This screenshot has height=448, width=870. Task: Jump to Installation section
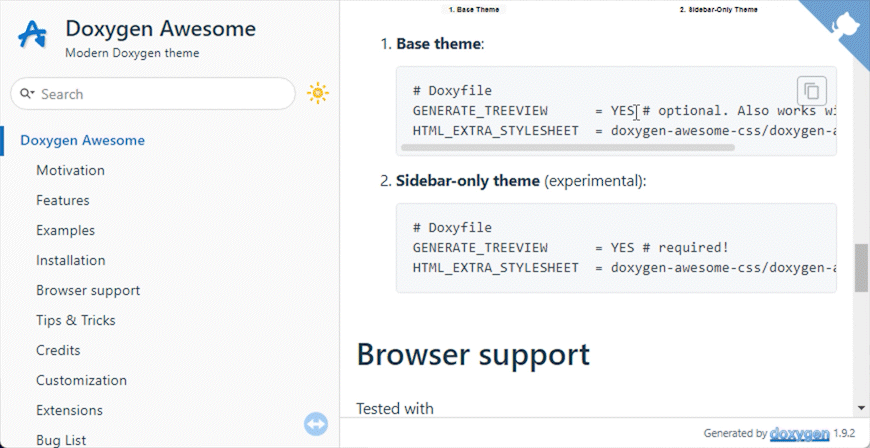[x=70, y=260]
